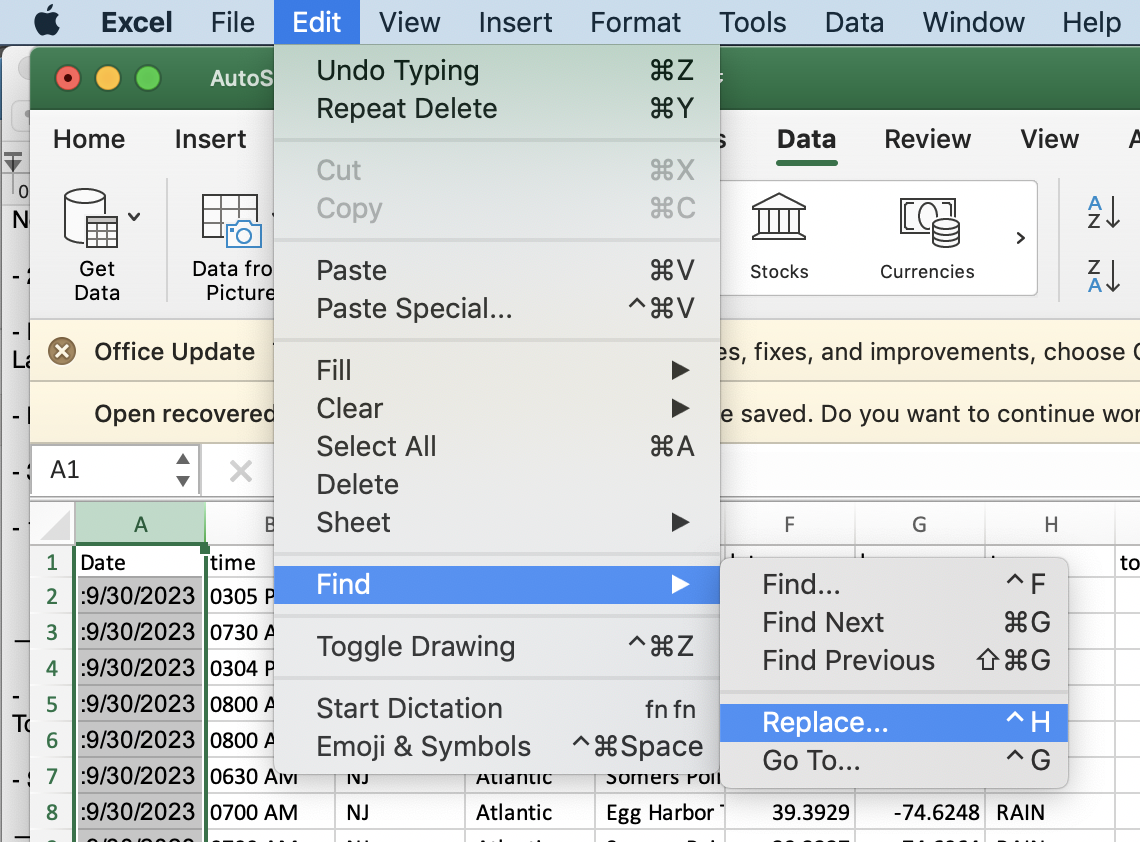Switch to the Review ribbon tab
1140x842 pixels.
coord(927,139)
